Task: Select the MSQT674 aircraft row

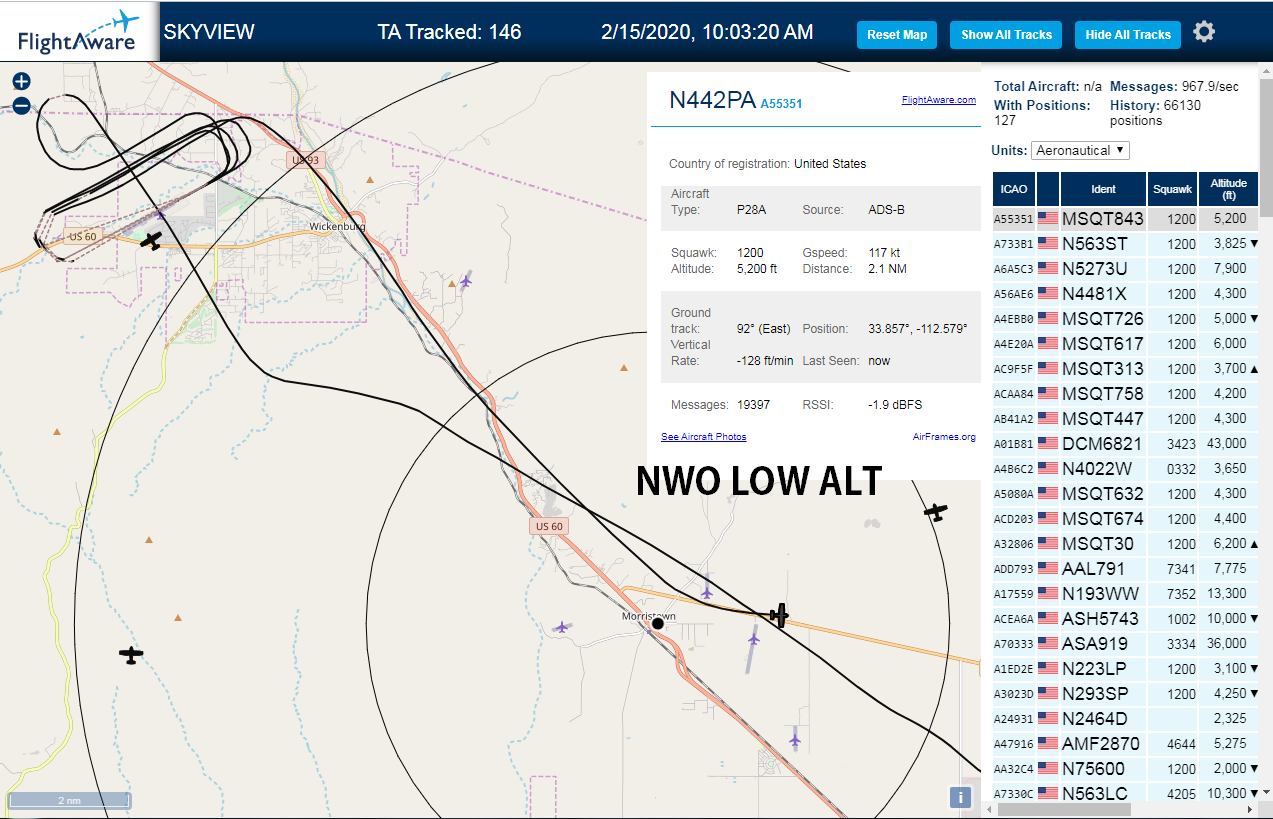Action: pos(1125,519)
